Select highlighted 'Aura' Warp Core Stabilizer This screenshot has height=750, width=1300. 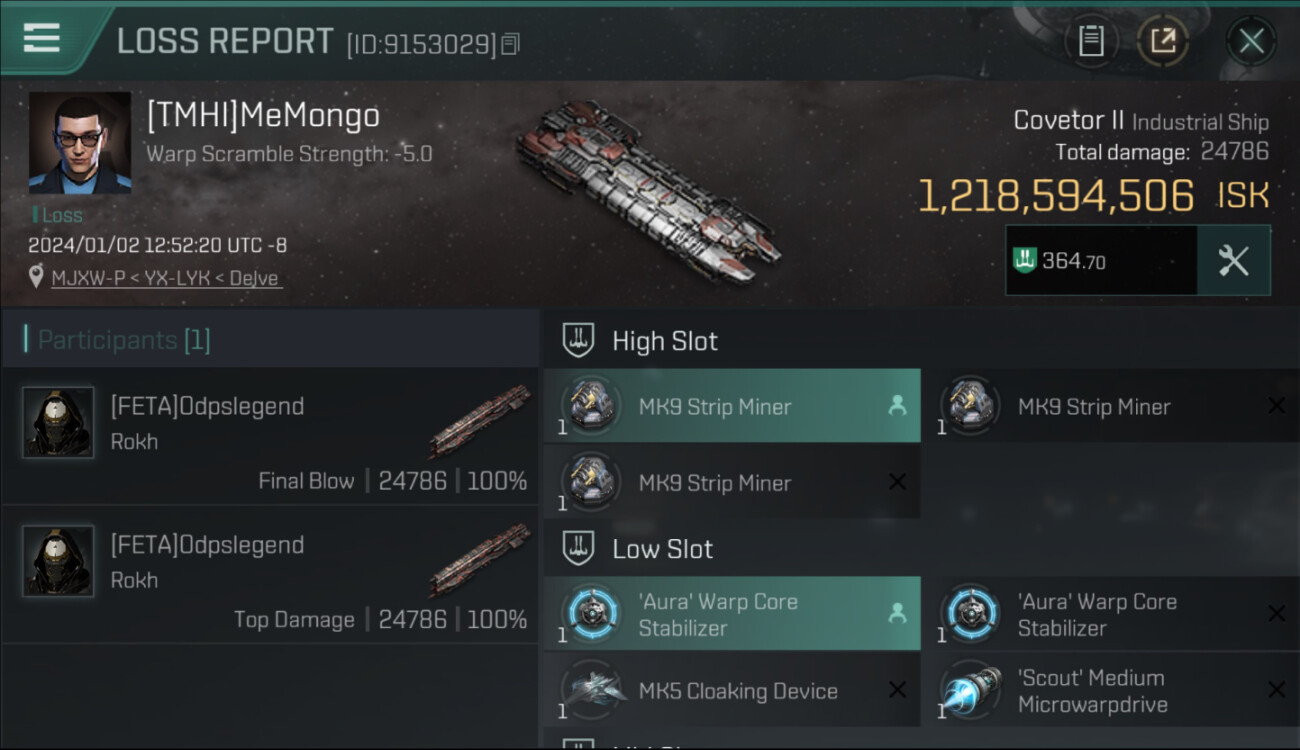click(x=732, y=614)
